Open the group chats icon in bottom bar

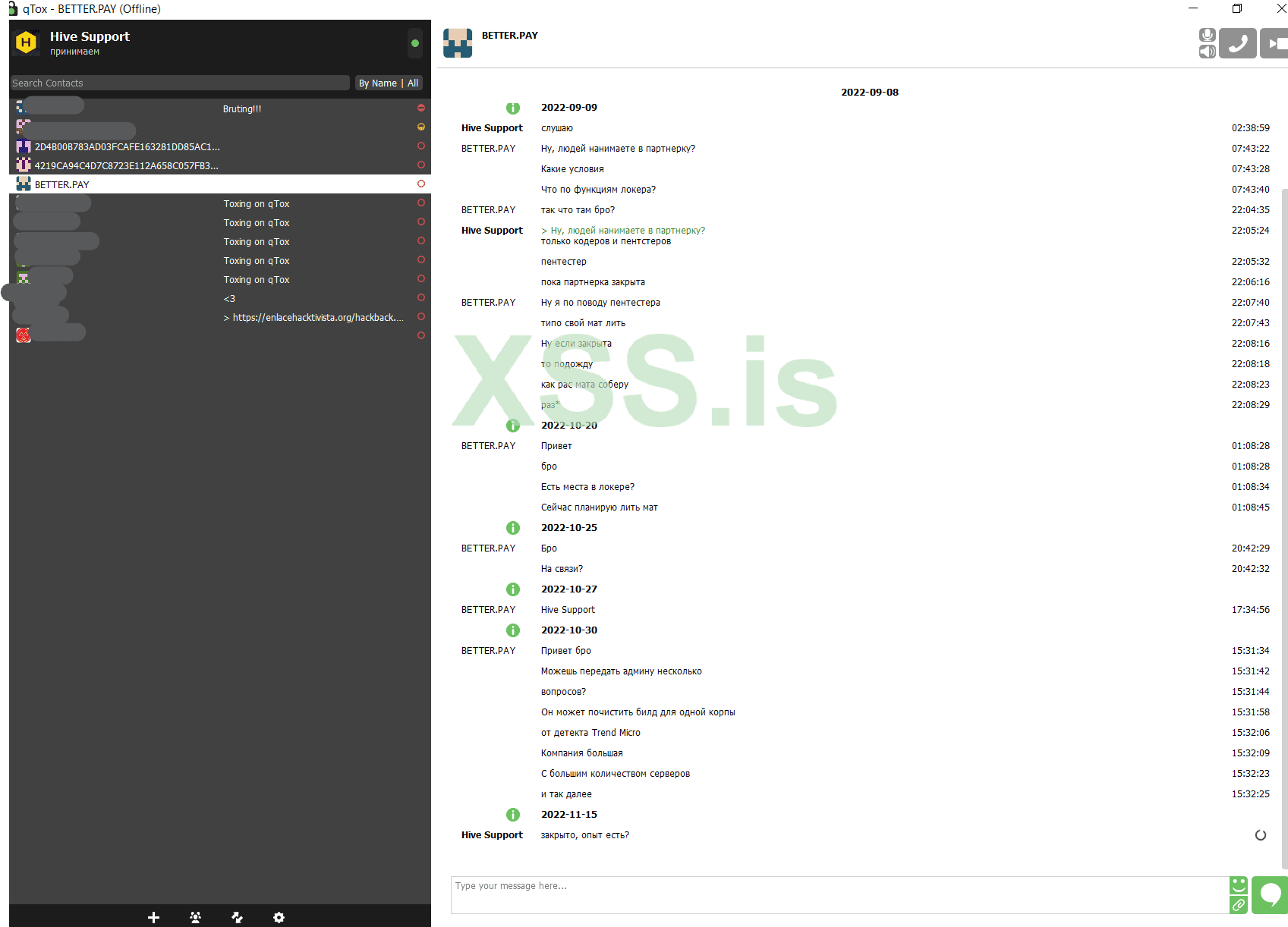(195, 917)
